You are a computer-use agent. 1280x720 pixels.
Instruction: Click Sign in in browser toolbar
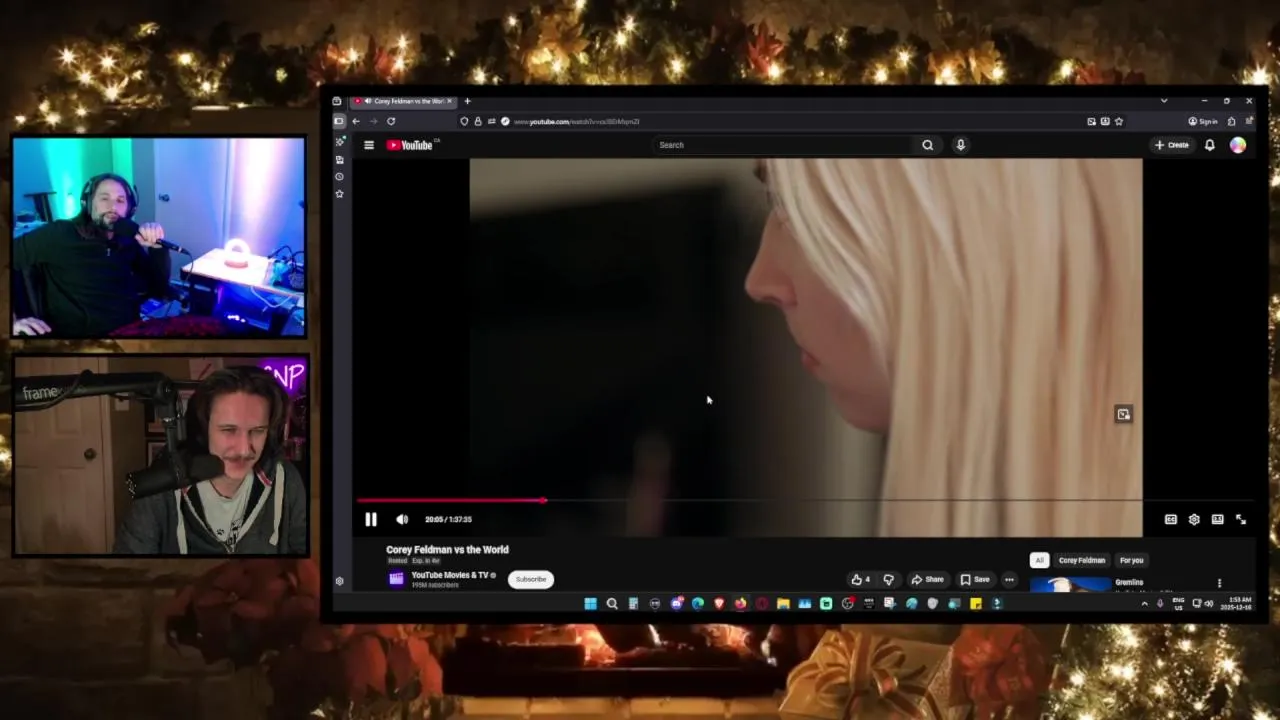[1203, 121]
